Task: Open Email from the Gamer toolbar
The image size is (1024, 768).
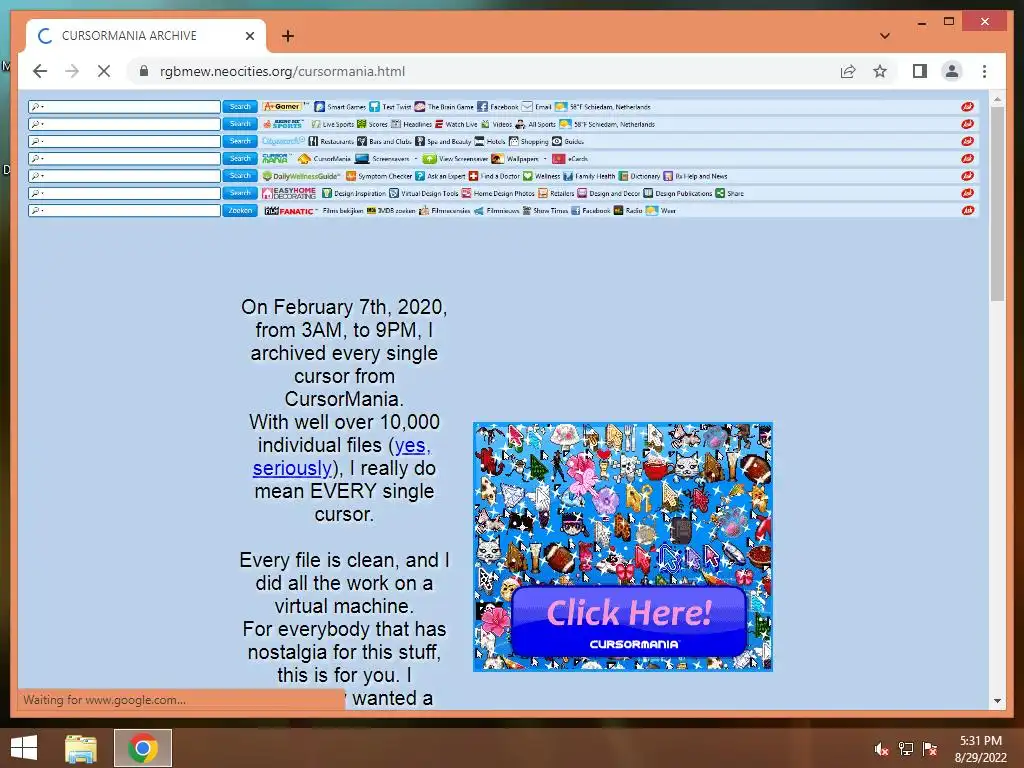Action: (x=536, y=106)
